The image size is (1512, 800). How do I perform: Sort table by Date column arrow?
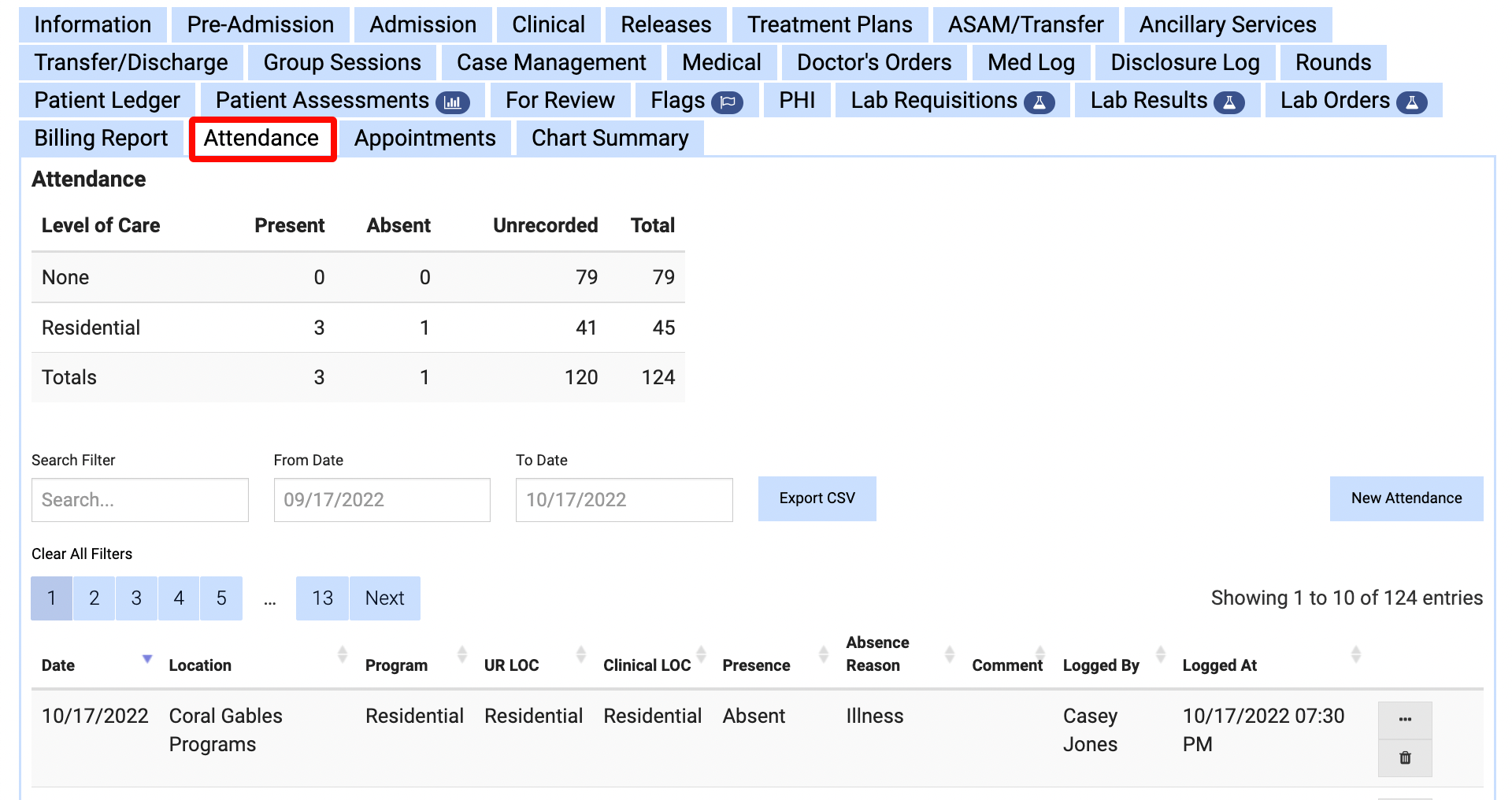click(146, 658)
